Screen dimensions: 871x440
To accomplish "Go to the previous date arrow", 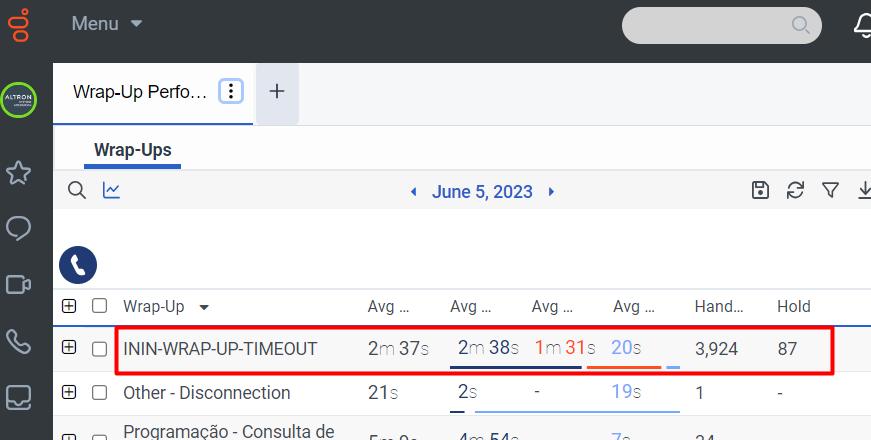I will click(x=414, y=192).
